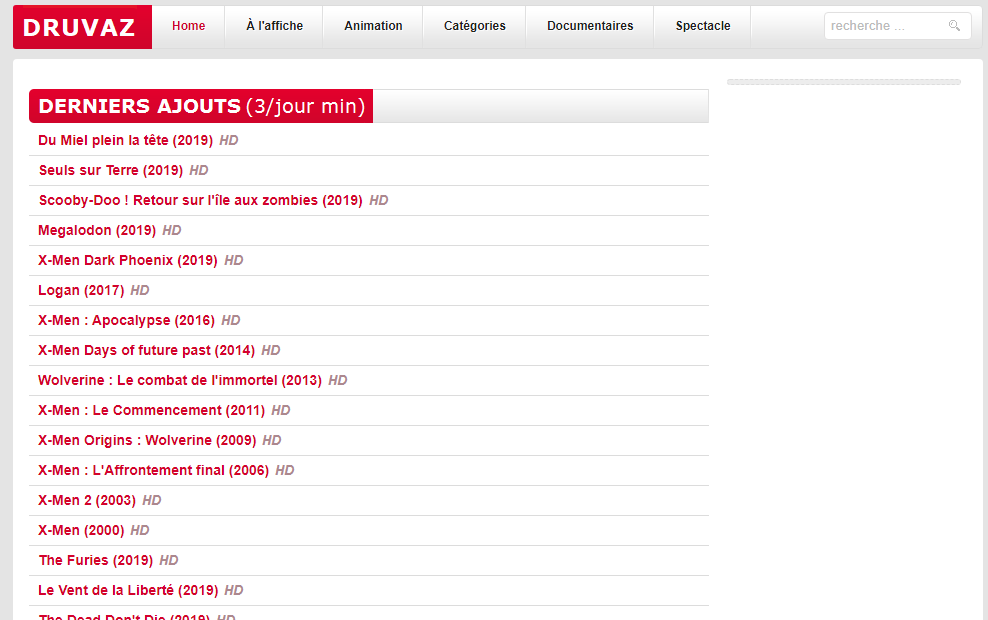Open The Furies (2019) link

(96, 561)
